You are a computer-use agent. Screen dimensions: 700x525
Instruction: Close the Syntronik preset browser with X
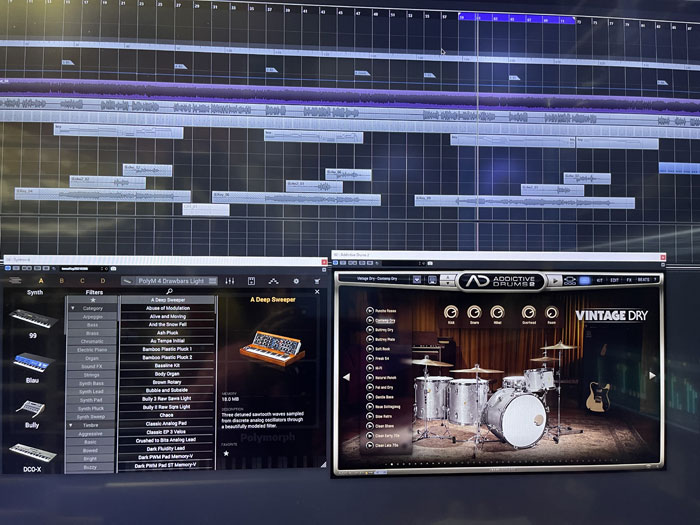point(317,292)
